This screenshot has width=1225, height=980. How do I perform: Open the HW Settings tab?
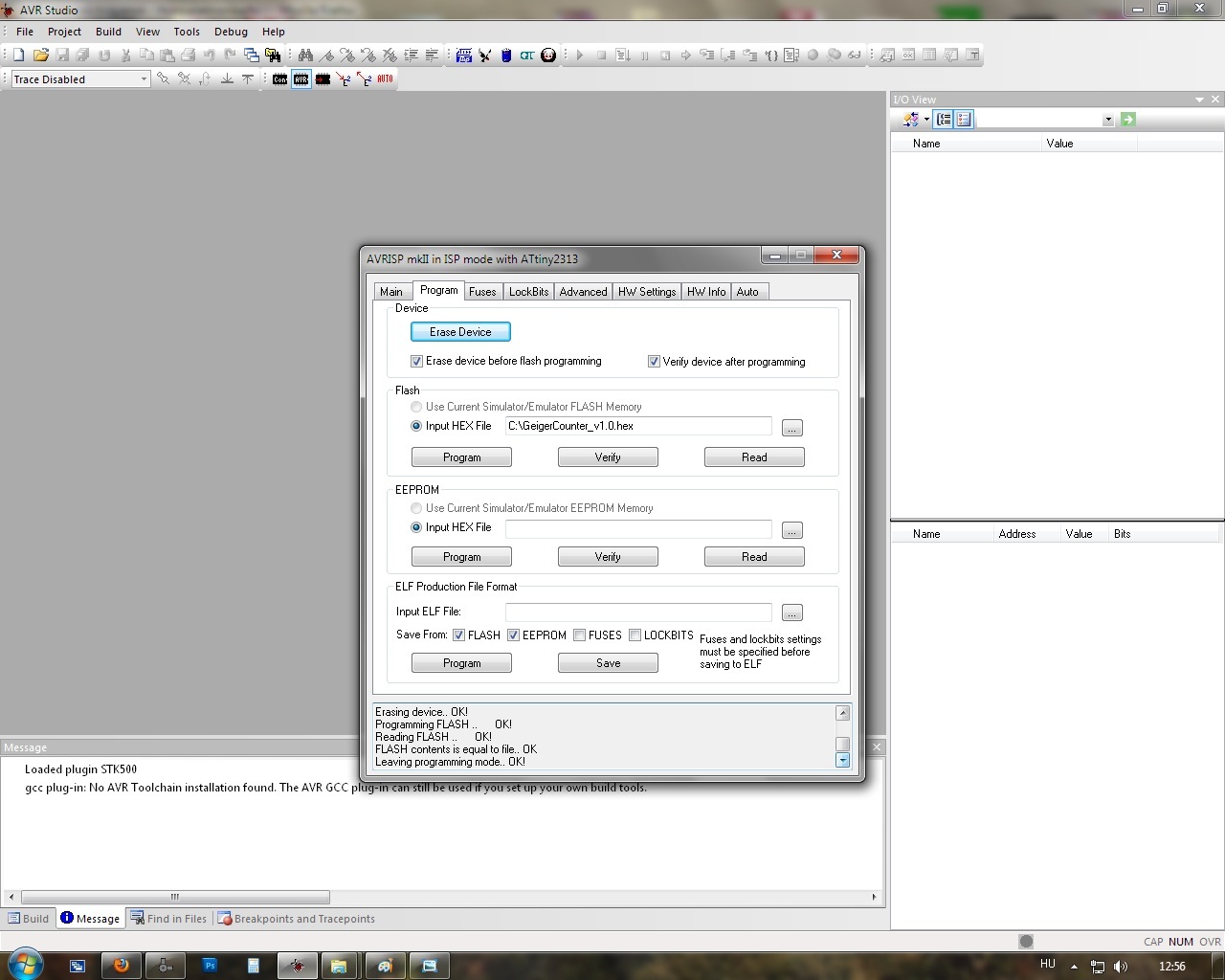pyautogui.click(x=647, y=292)
